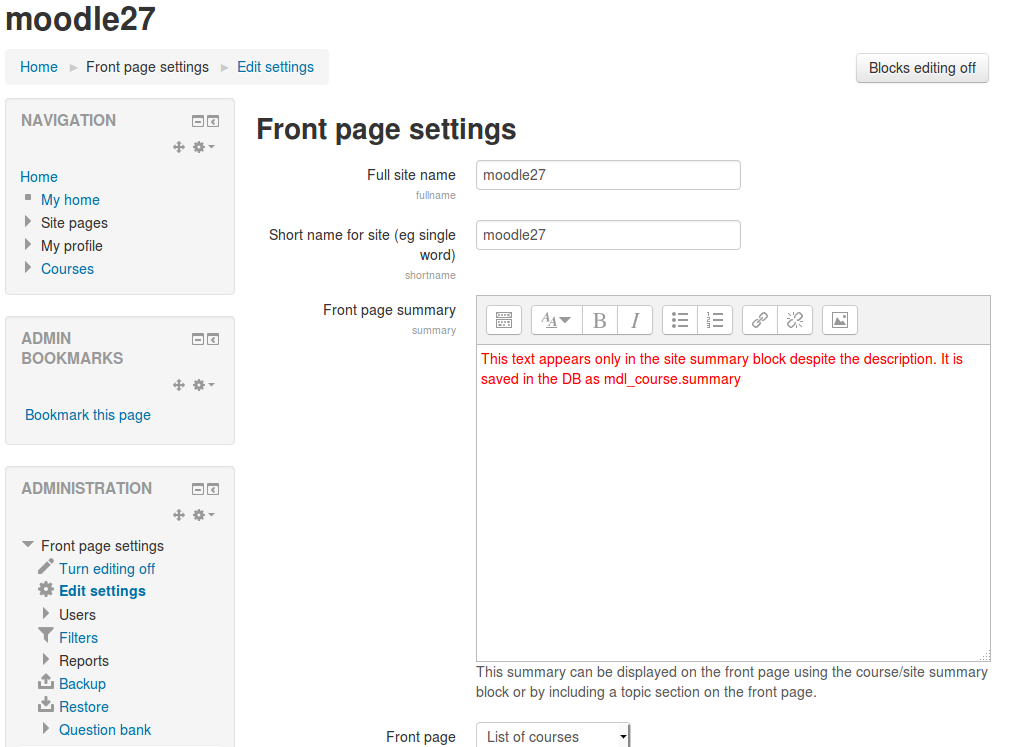Dock the Administration block
This screenshot has height=747, width=1009.
213,489
